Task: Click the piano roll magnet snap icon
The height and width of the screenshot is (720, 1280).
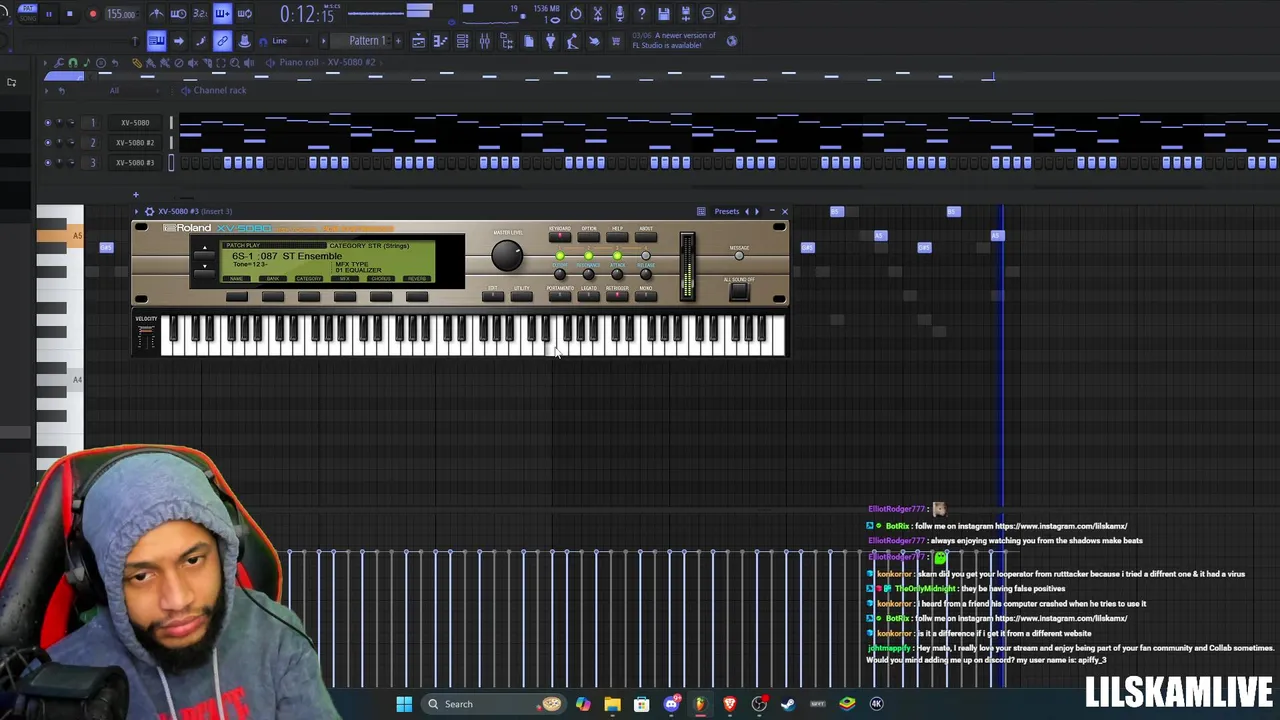Action: pyautogui.click(x=72, y=63)
